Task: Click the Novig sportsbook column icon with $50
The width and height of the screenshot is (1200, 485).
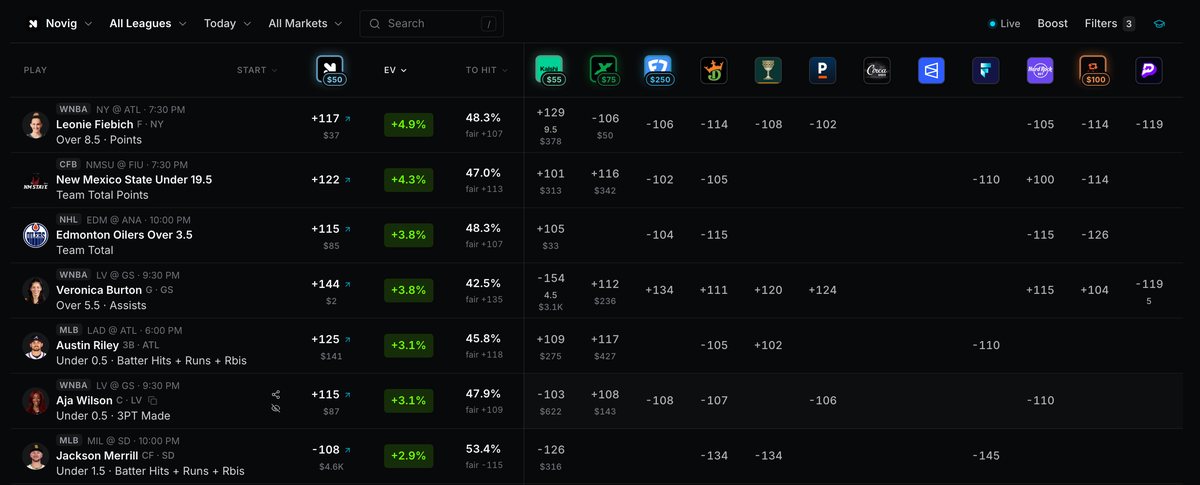Action: (x=330, y=68)
